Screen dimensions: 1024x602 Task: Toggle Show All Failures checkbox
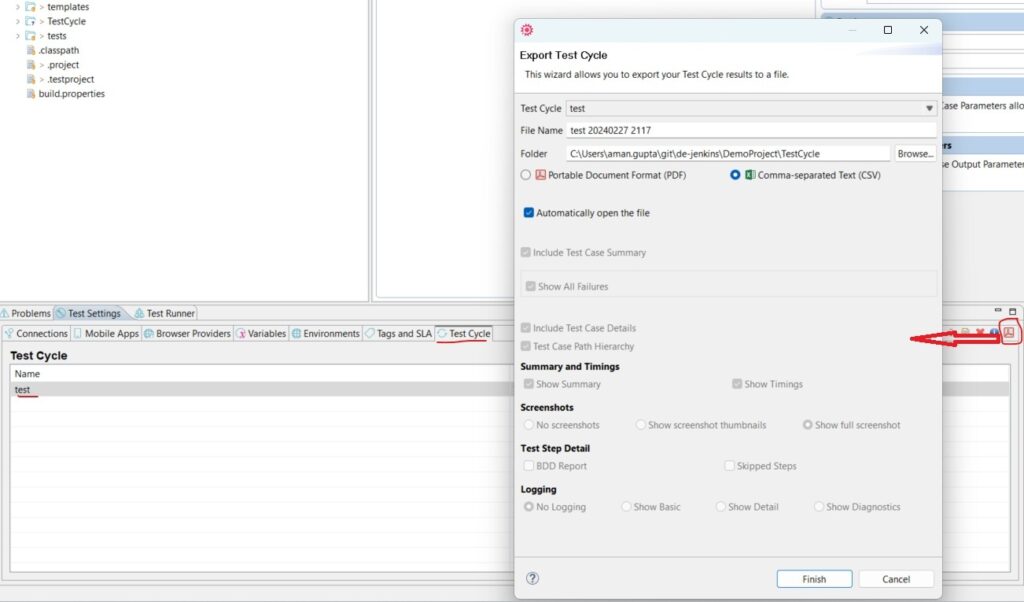530,287
